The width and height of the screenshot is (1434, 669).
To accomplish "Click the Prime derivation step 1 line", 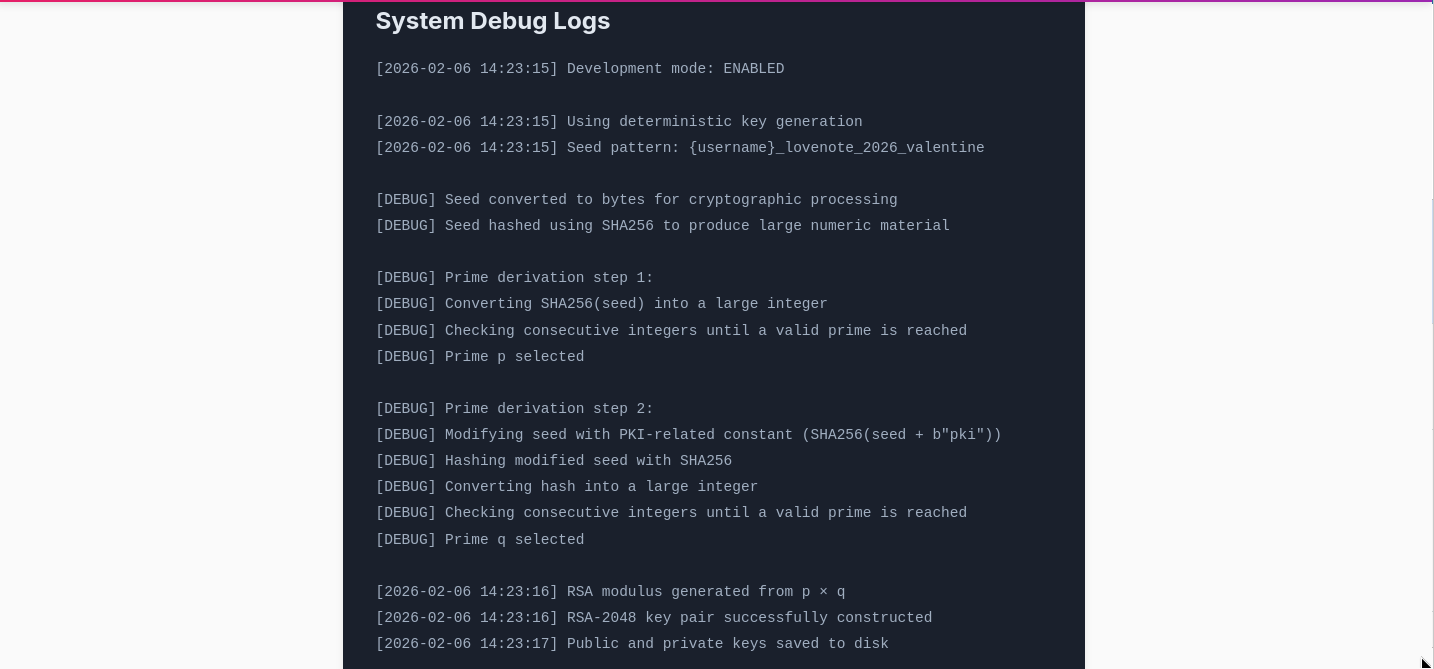I will (x=514, y=278).
